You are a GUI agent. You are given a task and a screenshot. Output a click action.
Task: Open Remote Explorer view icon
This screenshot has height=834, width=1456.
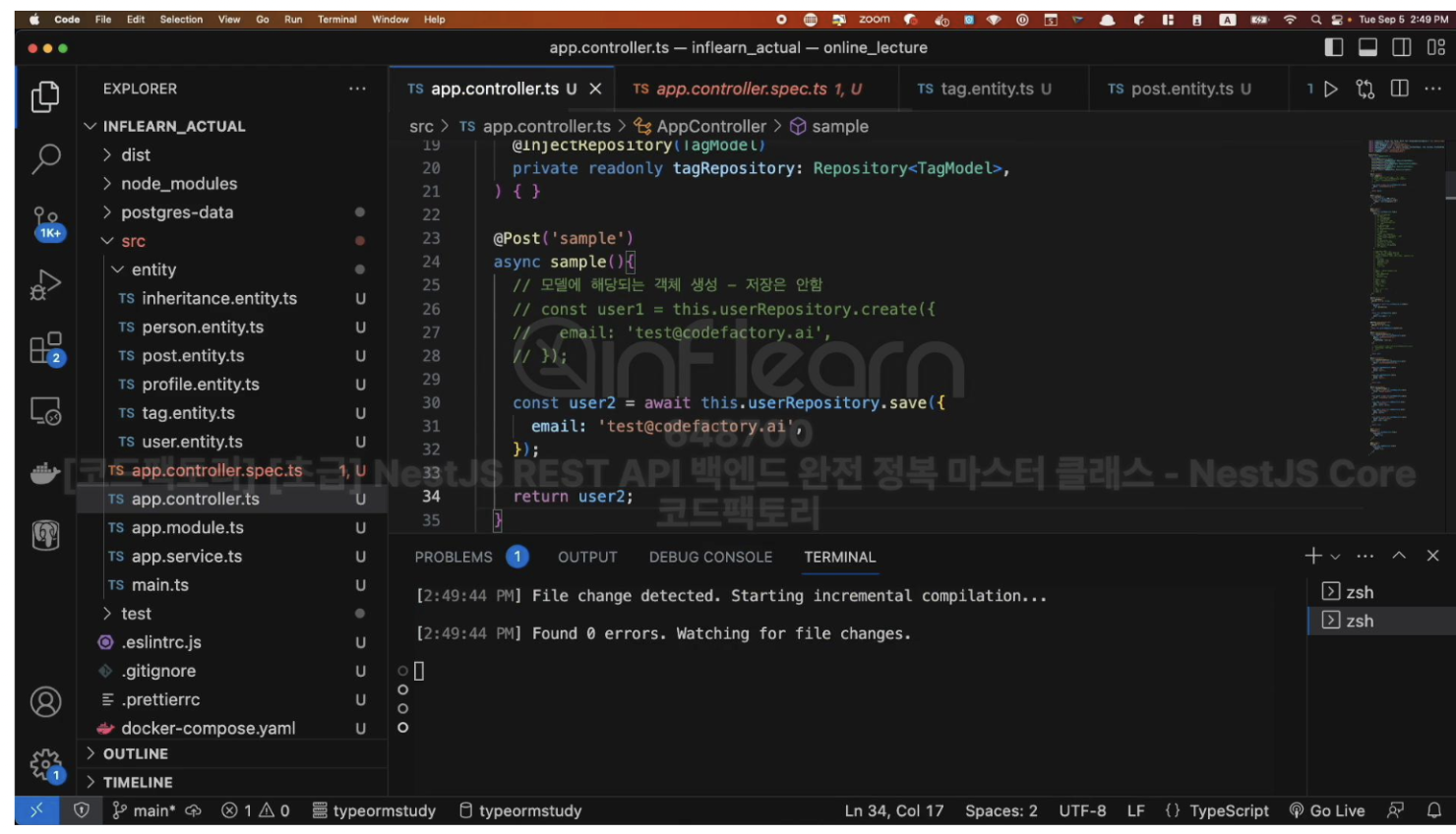coord(45,411)
